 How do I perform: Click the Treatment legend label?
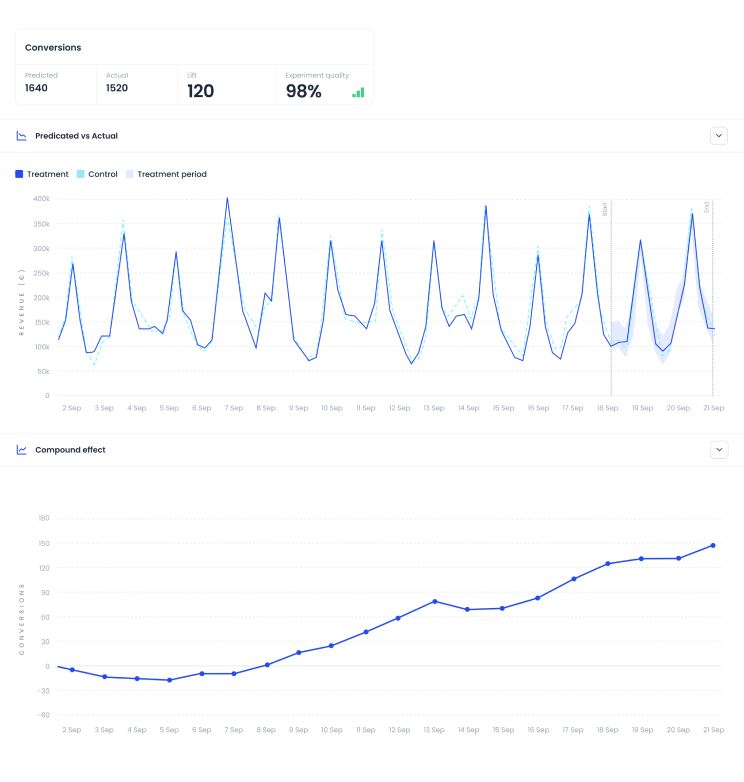pos(48,174)
